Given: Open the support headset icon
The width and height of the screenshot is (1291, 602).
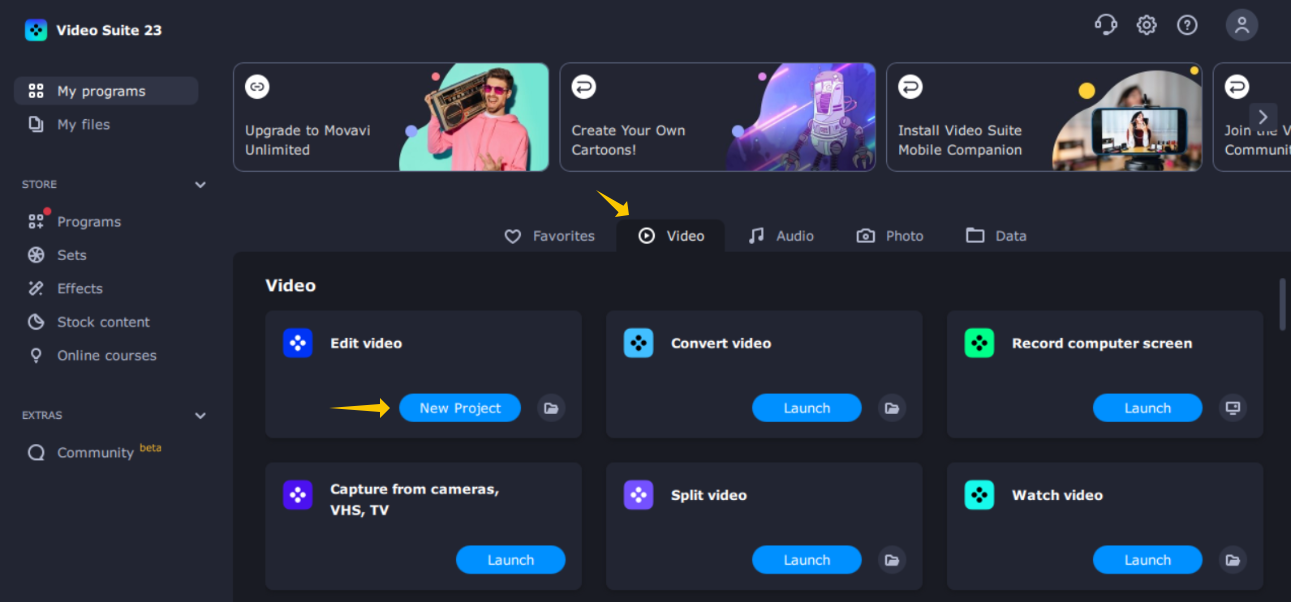Looking at the screenshot, I should tap(1106, 25).
